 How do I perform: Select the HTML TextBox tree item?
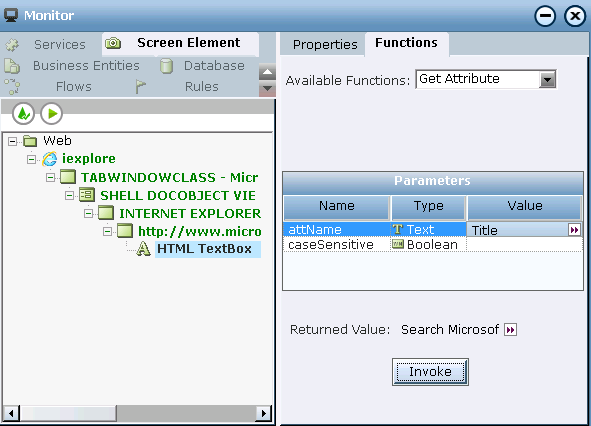click(204, 249)
